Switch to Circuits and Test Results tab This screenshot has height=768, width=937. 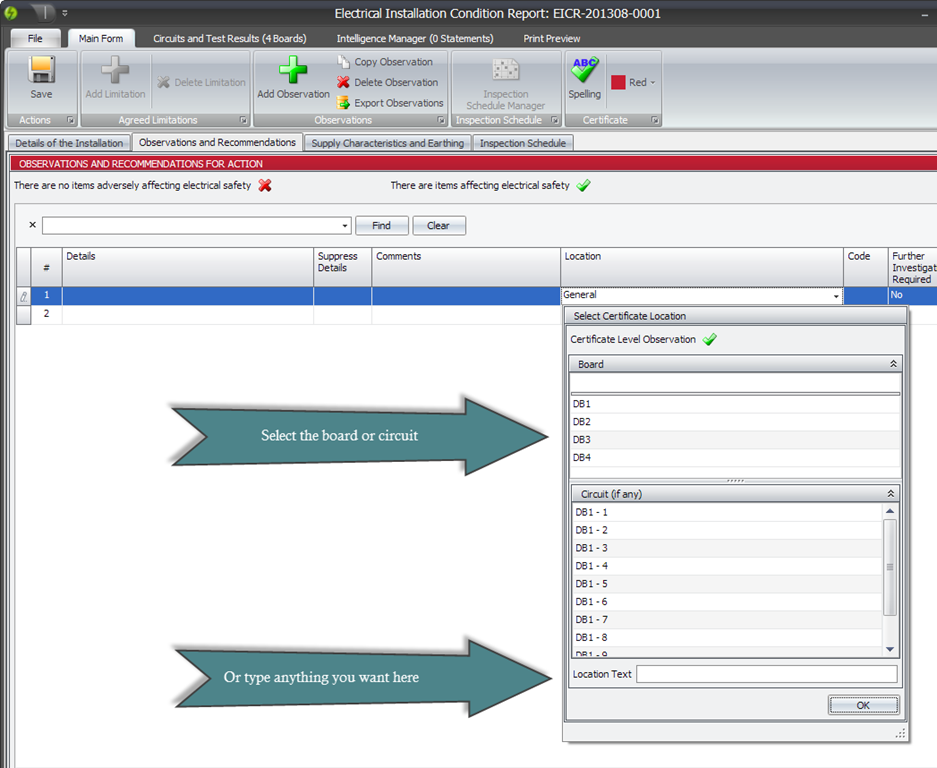[x=229, y=38]
